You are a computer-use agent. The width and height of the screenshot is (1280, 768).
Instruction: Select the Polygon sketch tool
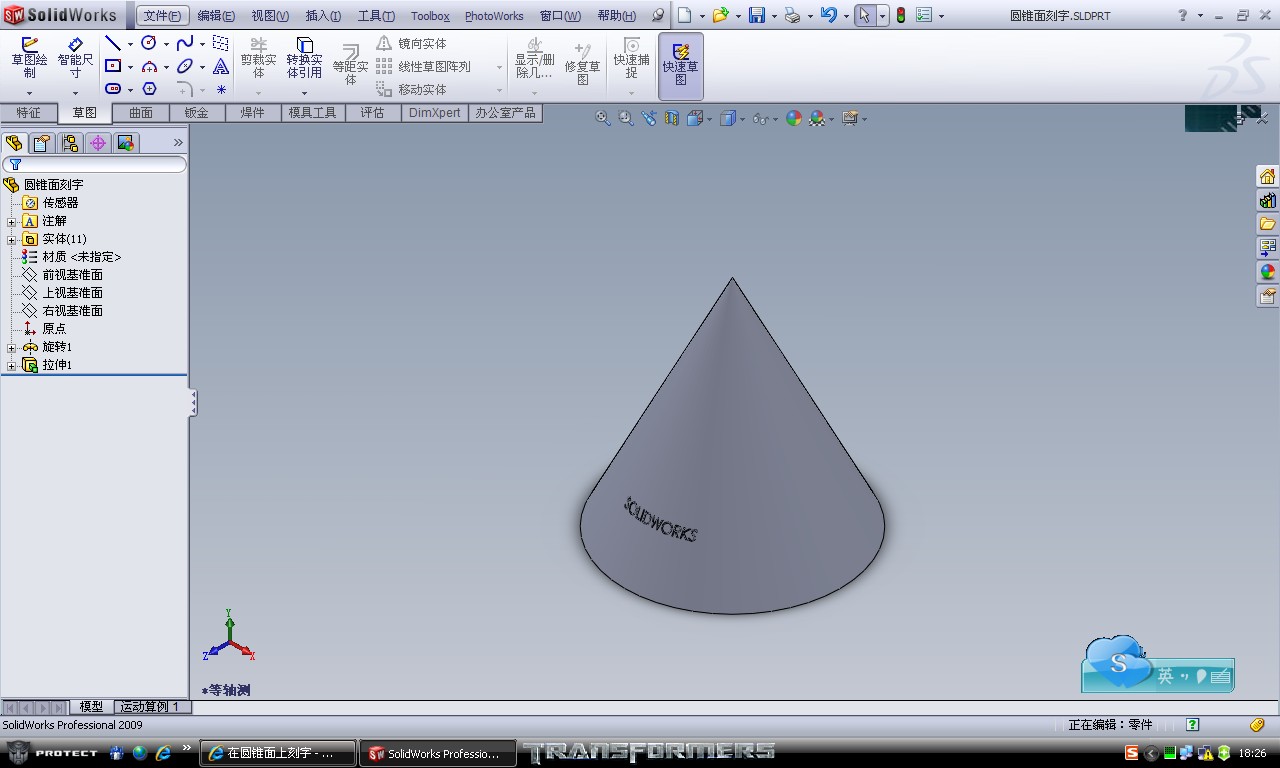point(149,89)
